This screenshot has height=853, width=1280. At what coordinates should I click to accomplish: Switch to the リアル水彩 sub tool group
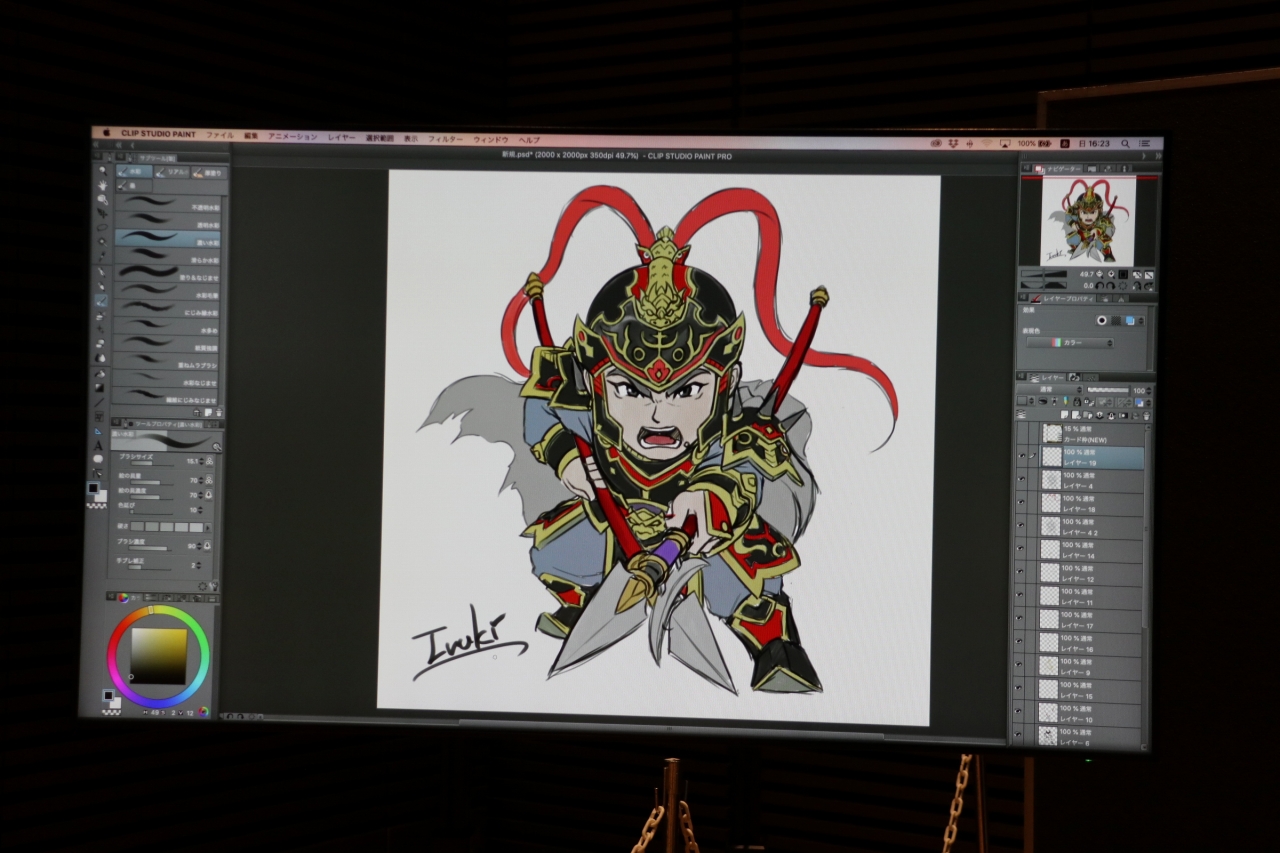[171, 172]
